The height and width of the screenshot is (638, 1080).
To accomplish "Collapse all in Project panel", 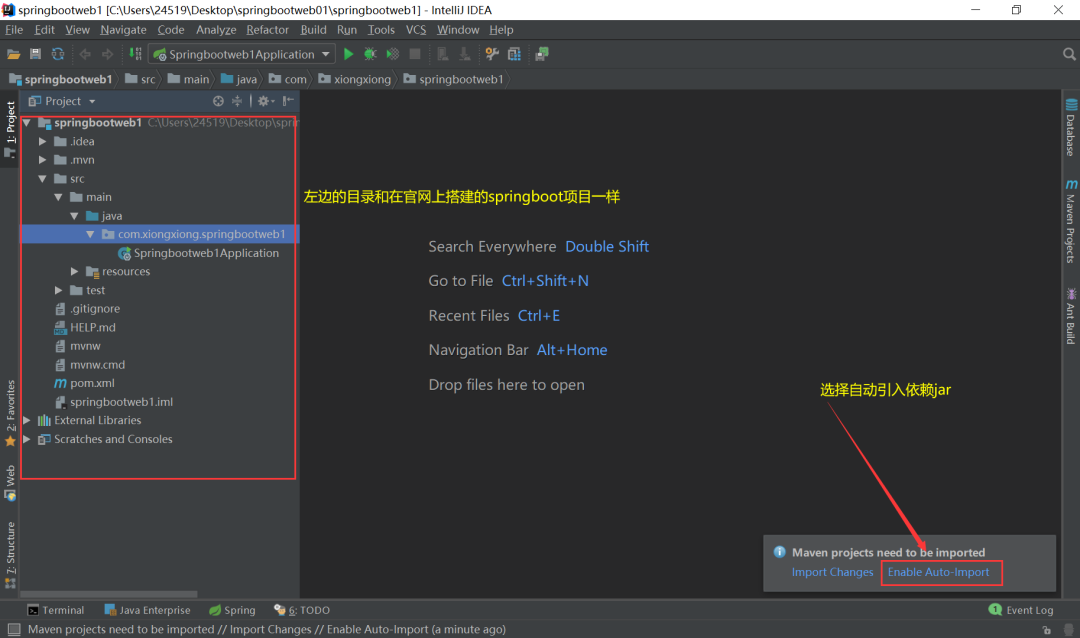I will 237,101.
